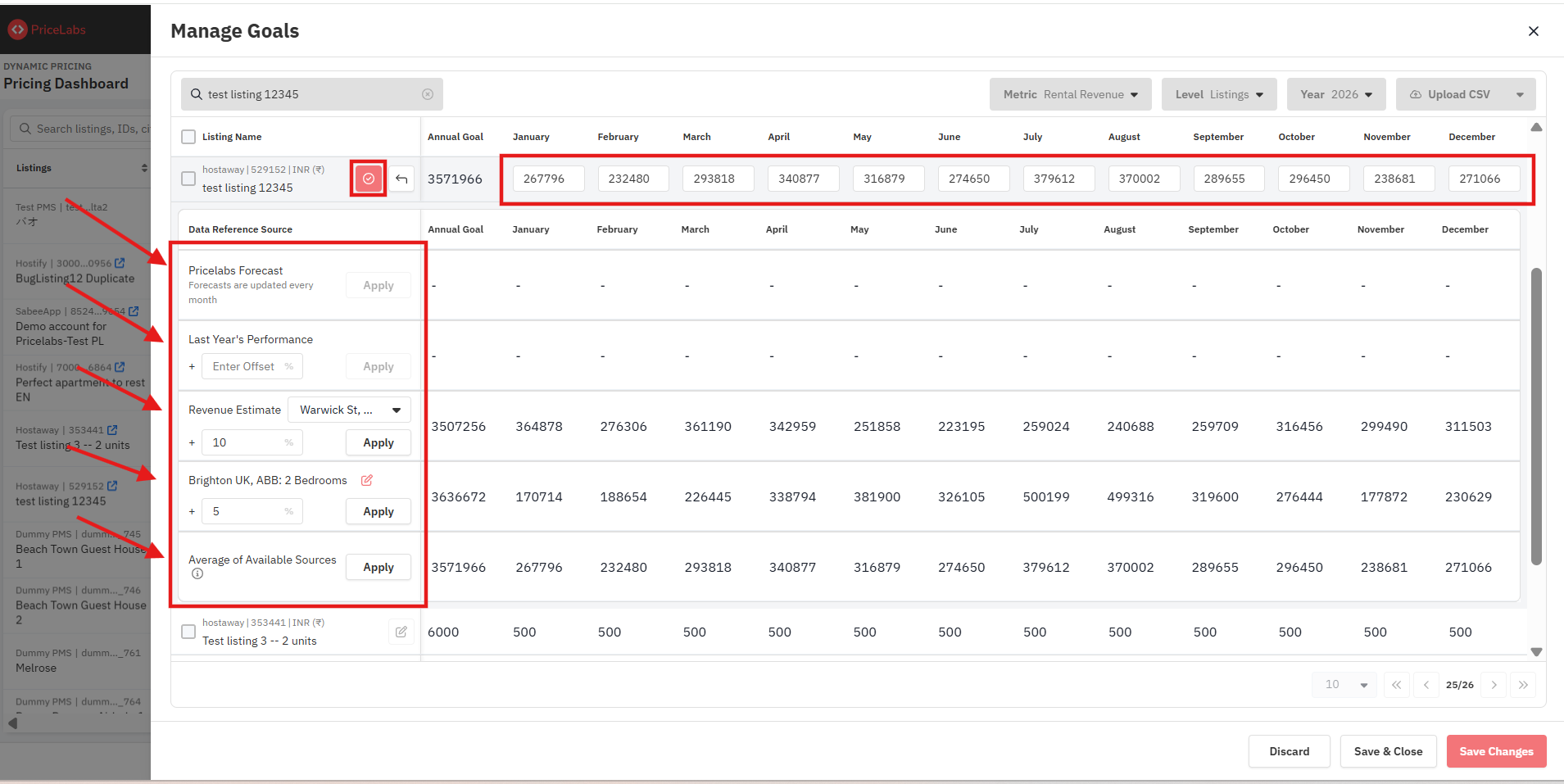
Task: Click the scroll down arrow of goals table
Action: [x=1536, y=652]
